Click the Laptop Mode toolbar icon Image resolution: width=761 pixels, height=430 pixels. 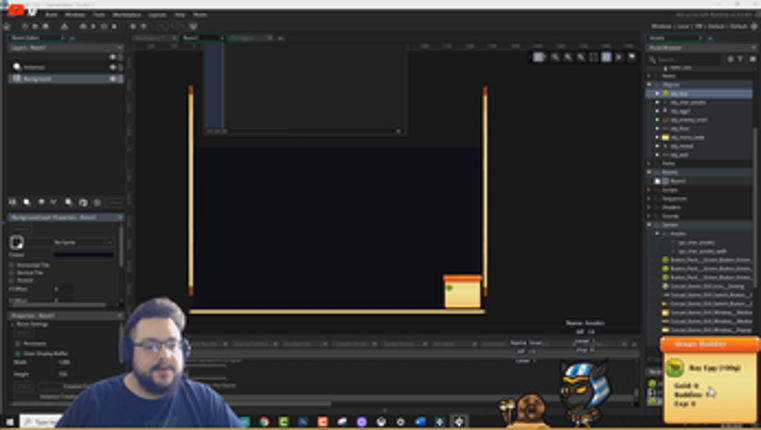coord(193,26)
